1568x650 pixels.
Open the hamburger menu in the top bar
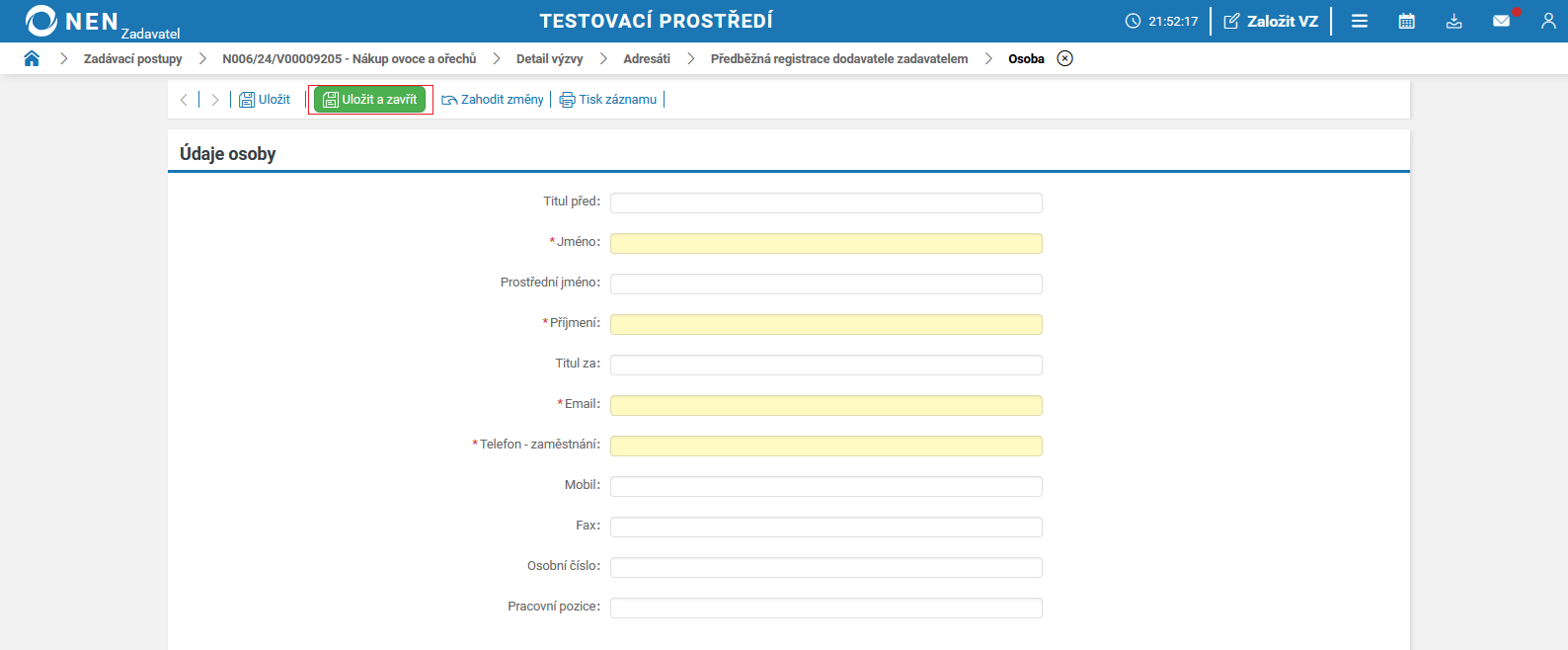coord(1361,20)
